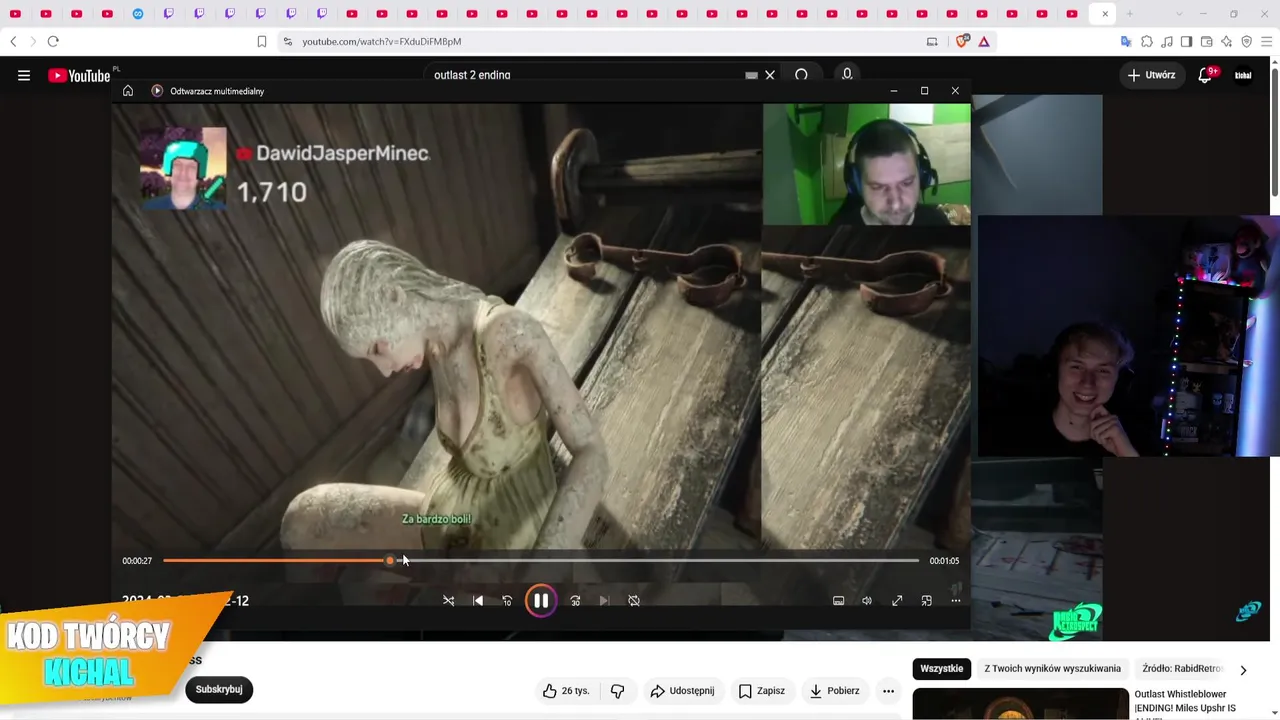Open the Brave Rewards triangle icon
The height and width of the screenshot is (720, 1280).
pyautogui.click(x=984, y=41)
